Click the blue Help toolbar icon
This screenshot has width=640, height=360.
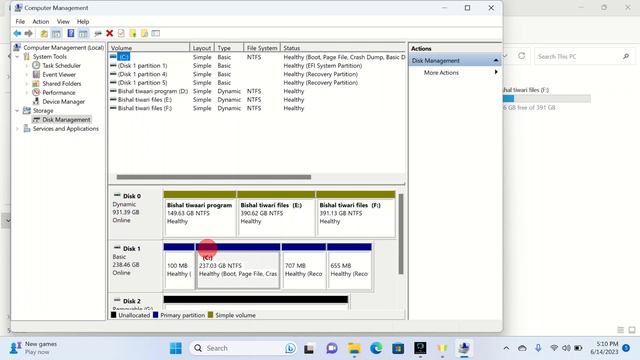point(71,33)
